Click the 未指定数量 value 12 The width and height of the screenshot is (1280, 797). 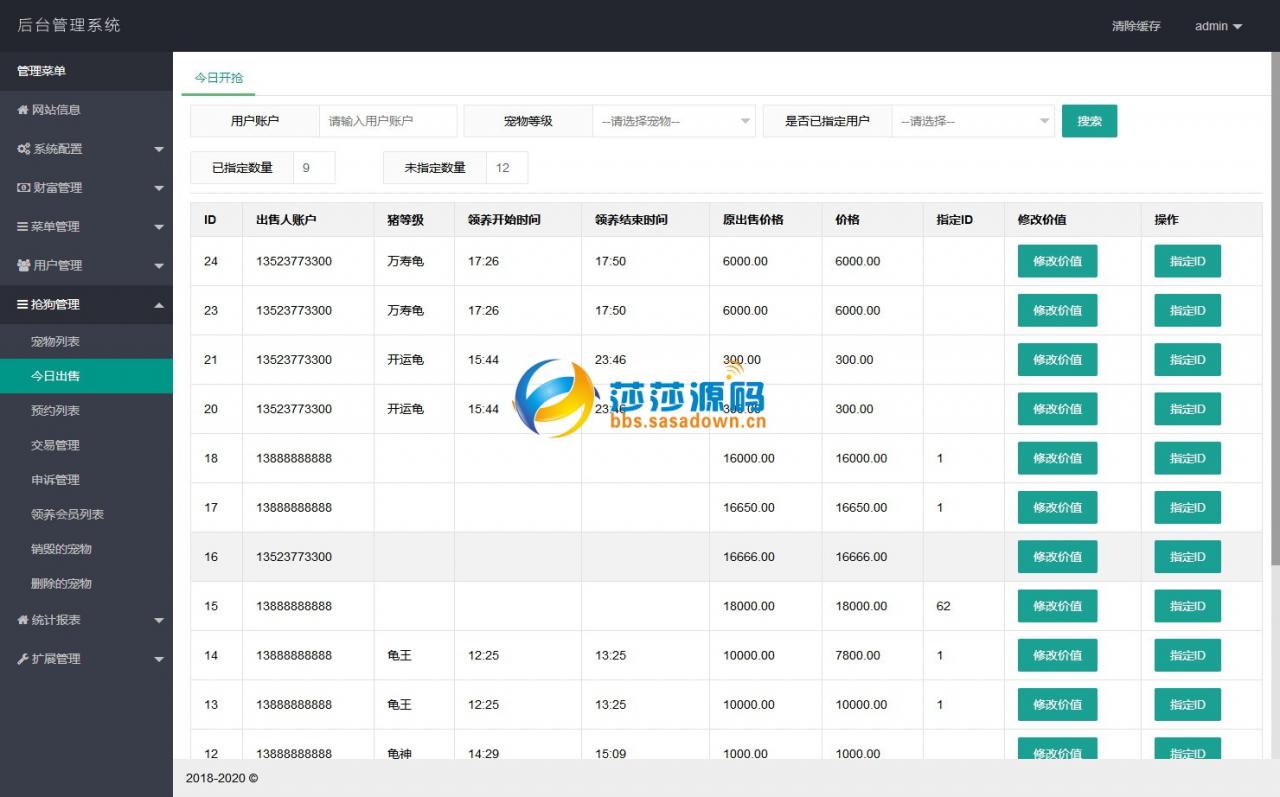tap(503, 168)
